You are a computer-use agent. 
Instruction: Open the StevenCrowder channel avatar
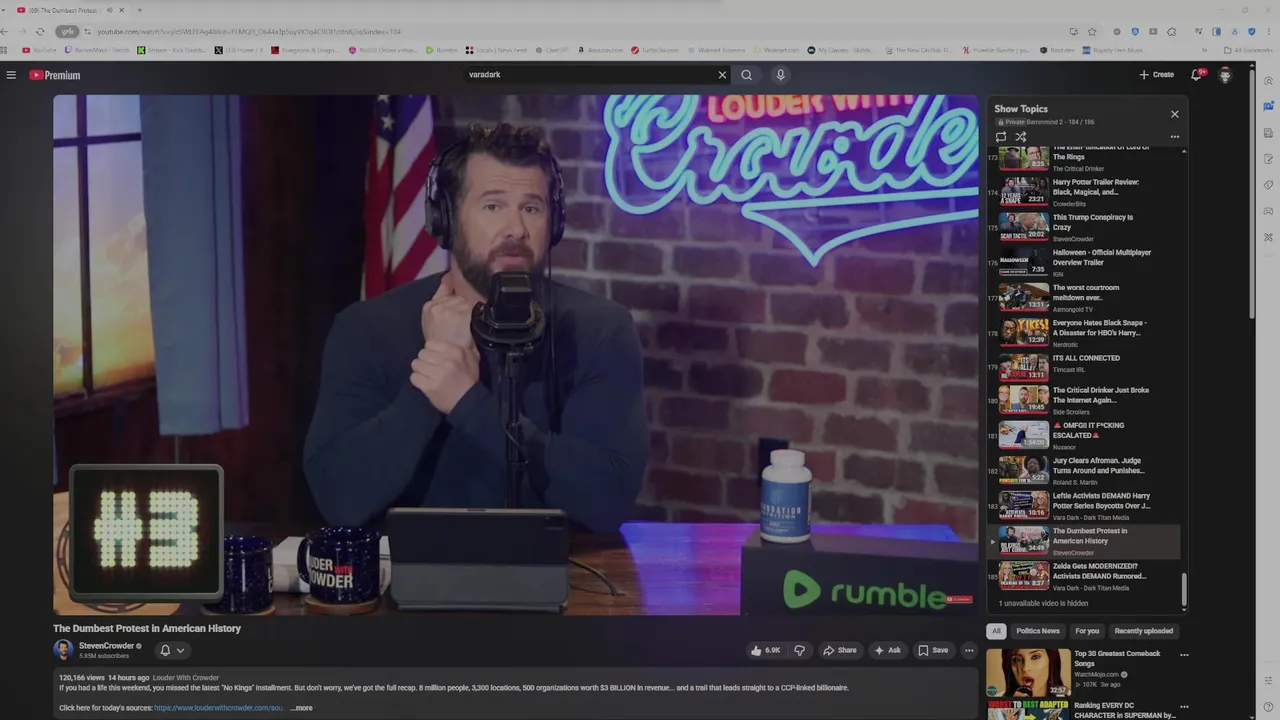(x=63, y=650)
